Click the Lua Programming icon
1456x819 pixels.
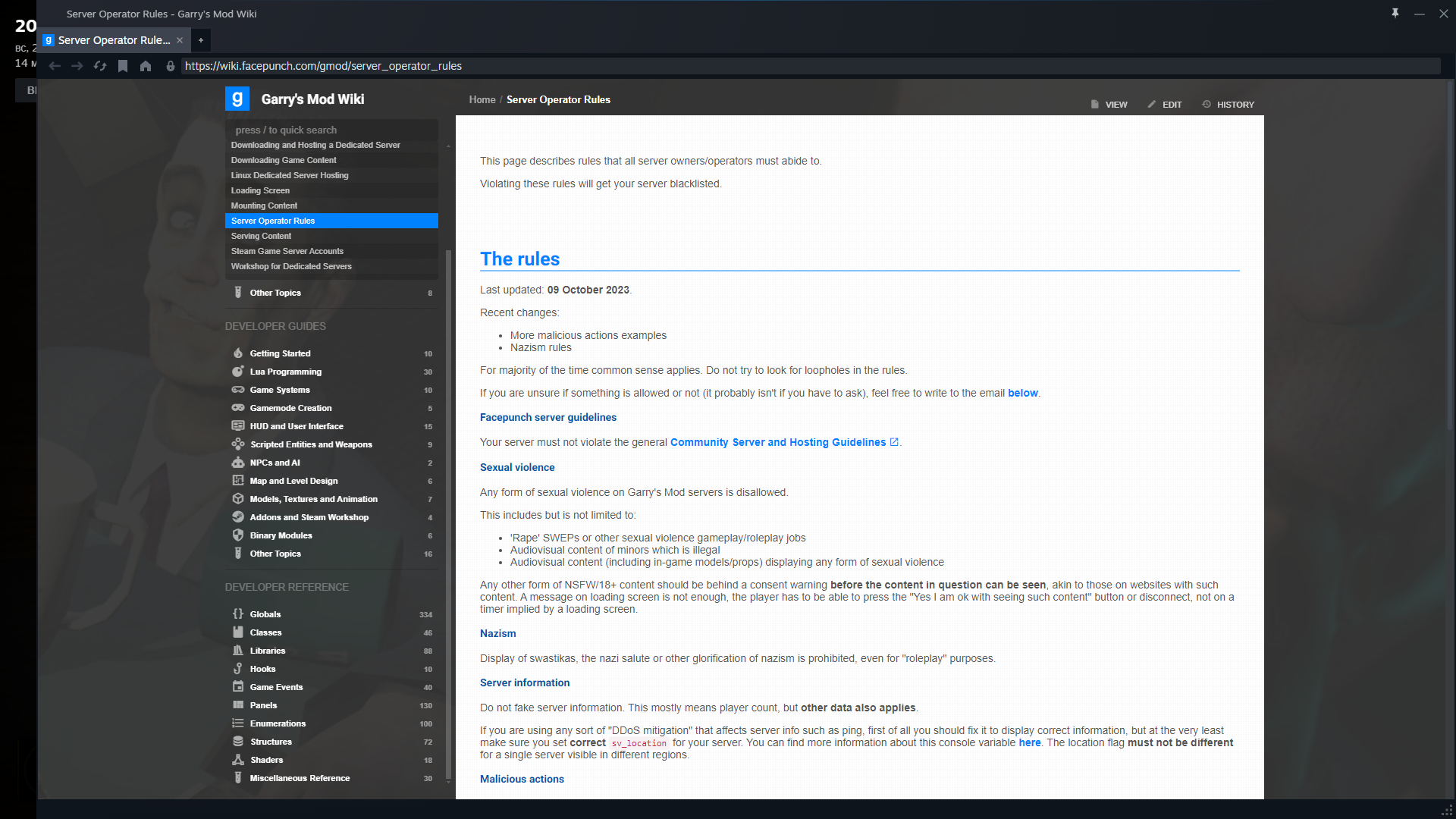238,372
